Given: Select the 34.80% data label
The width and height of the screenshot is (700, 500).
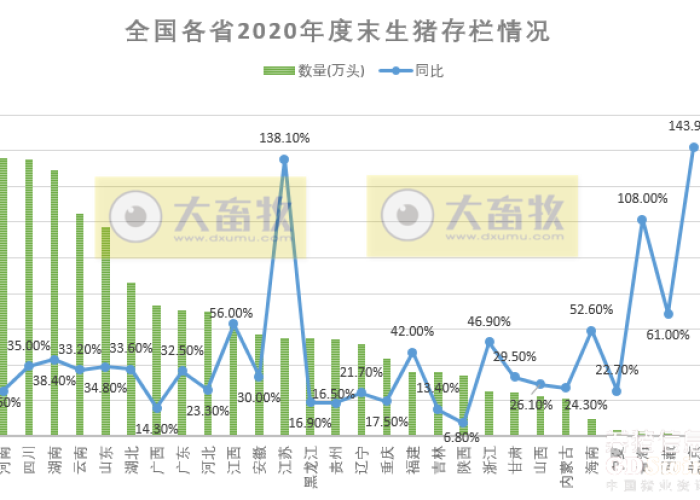Looking at the screenshot, I should point(106,388).
